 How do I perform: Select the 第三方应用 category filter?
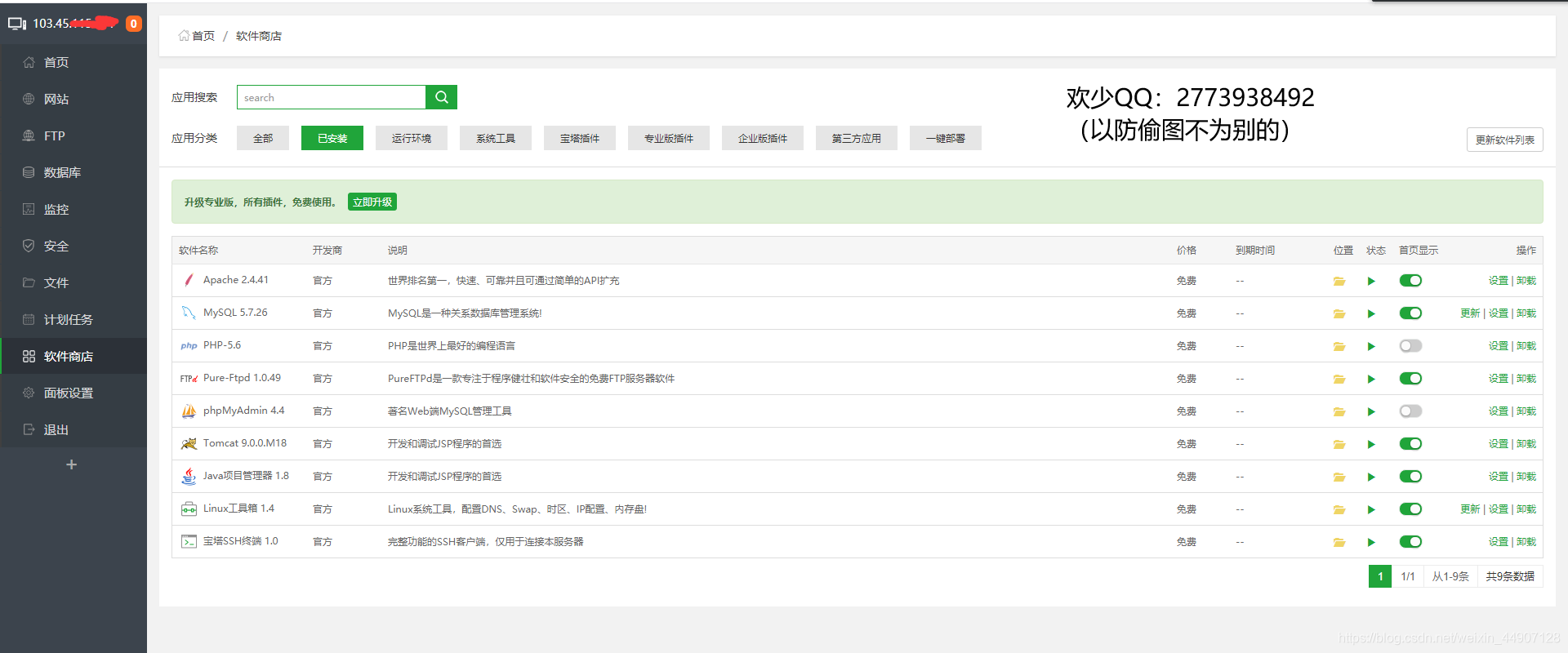coord(857,138)
